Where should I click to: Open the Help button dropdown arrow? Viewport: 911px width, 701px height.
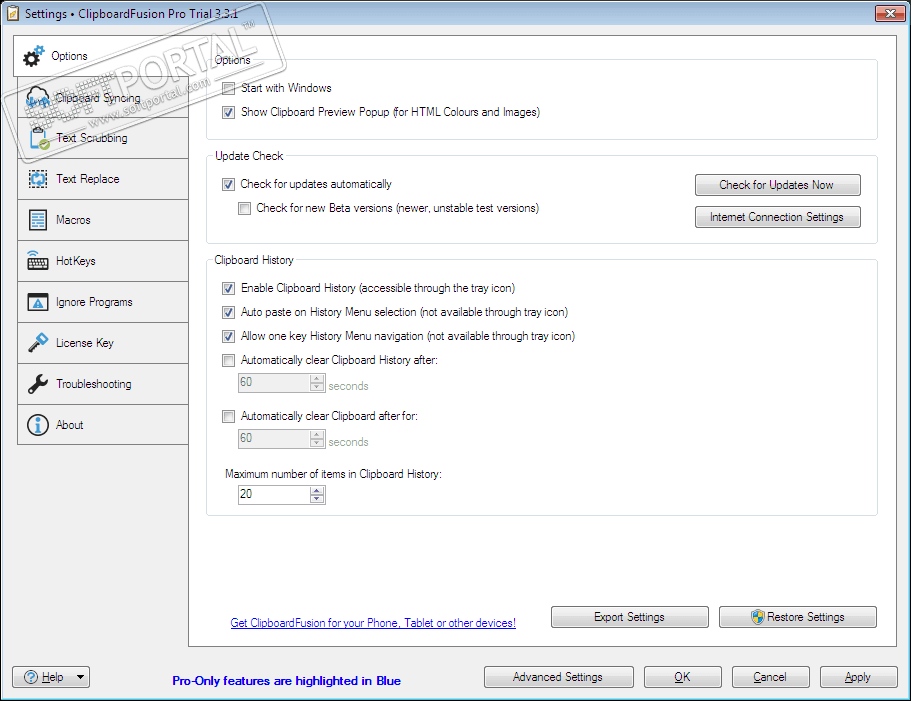[80, 677]
